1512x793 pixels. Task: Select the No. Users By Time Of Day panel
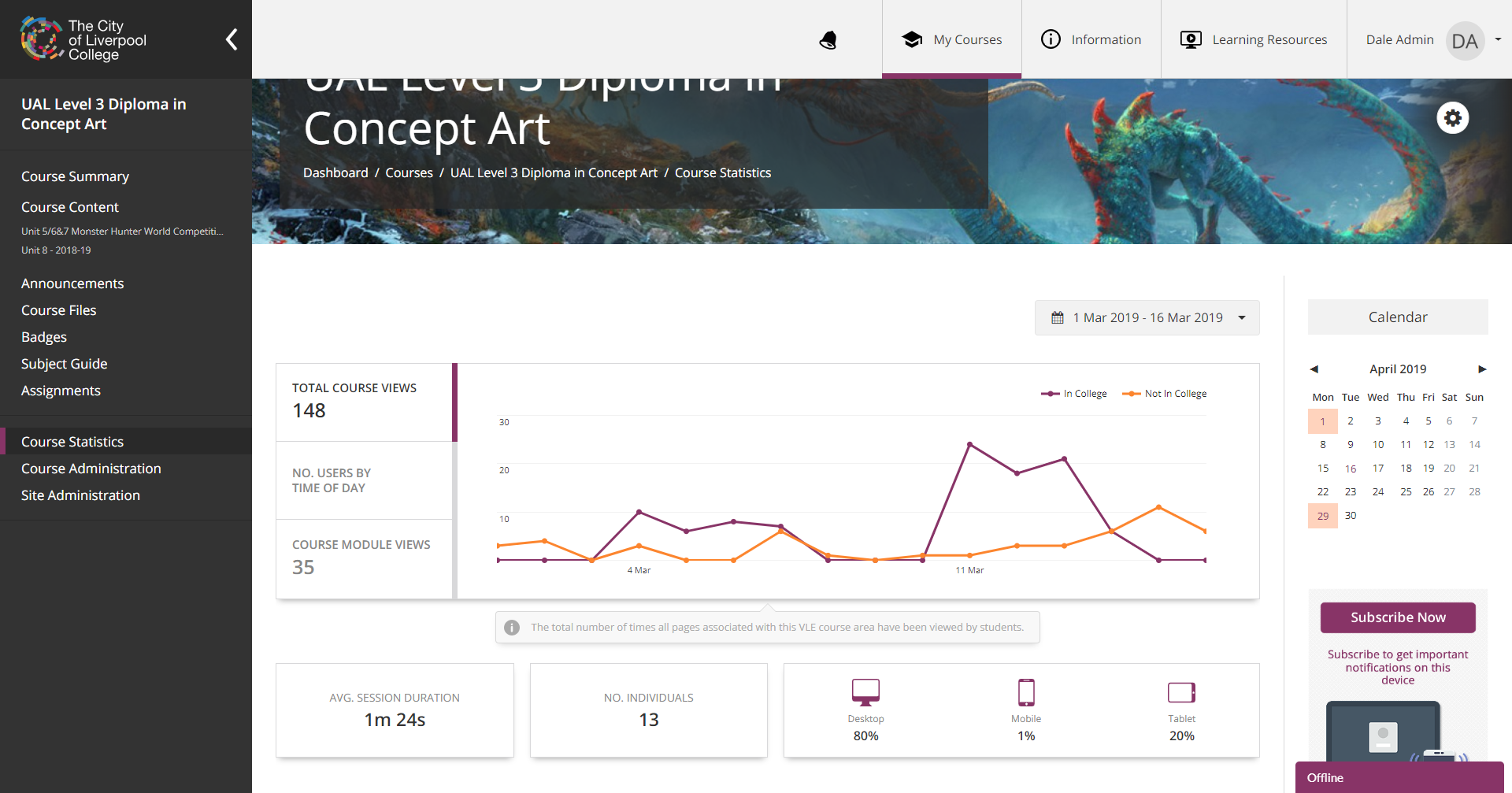[364, 480]
